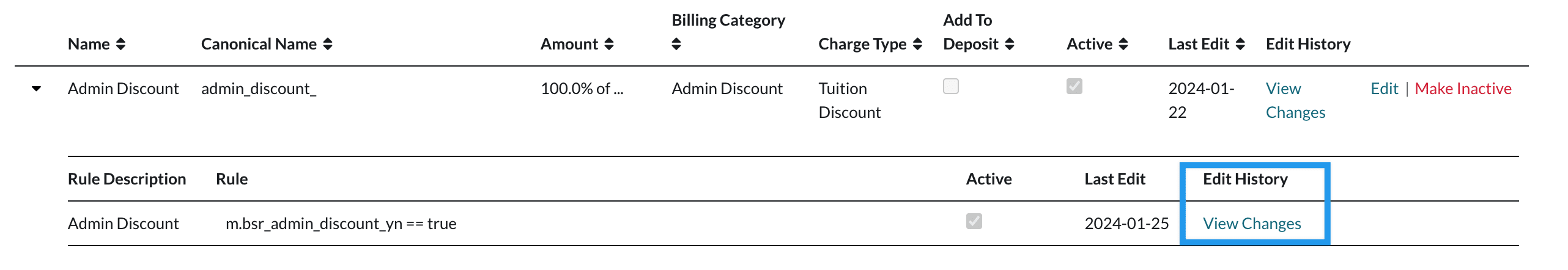This screenshot has height=270, width=1568.
Task: Click Add To Deposit sort icon
Action: 1009,44
